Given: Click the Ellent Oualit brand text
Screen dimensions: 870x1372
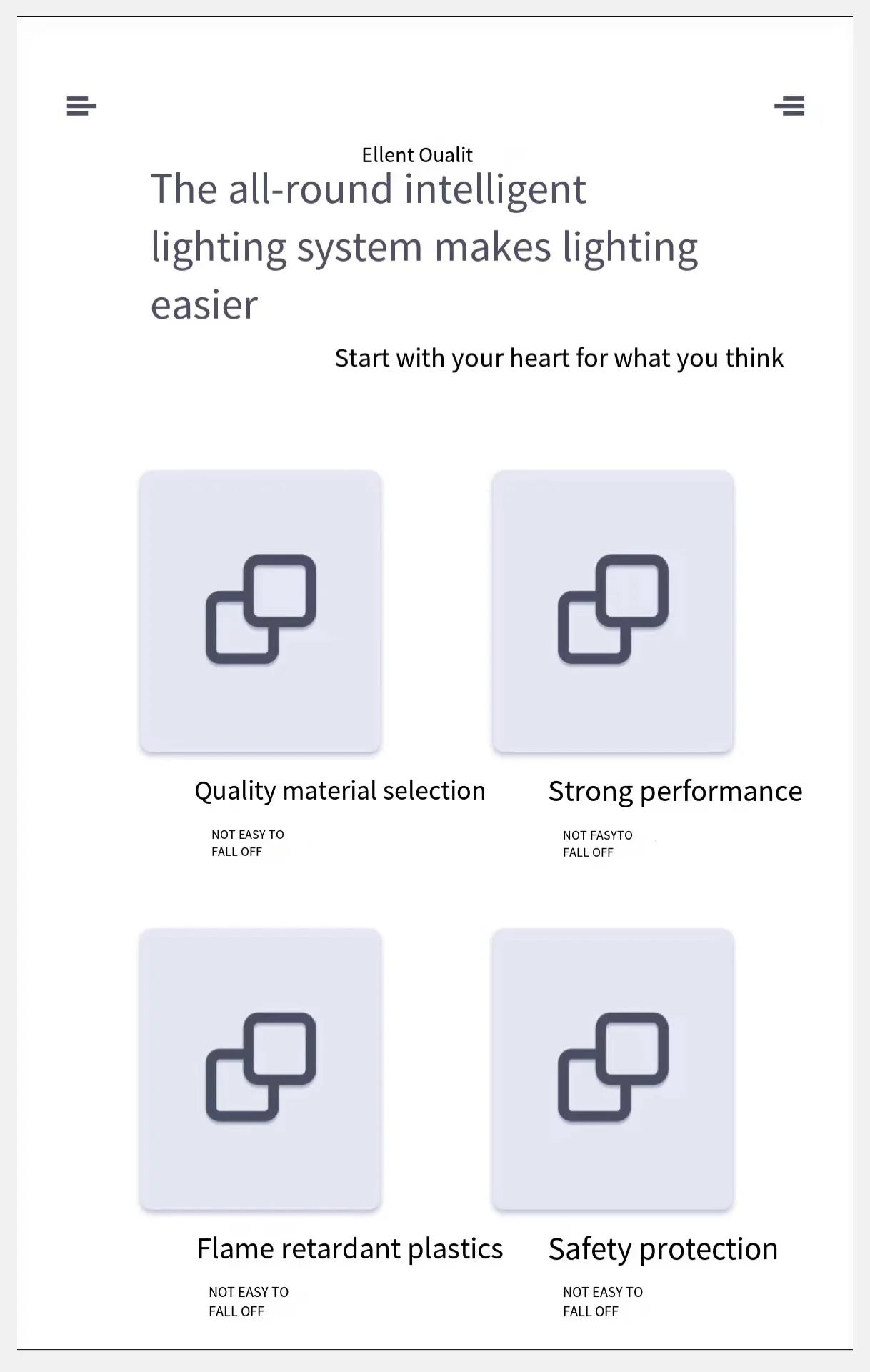Looking at the screenshot, I should 417,155.
